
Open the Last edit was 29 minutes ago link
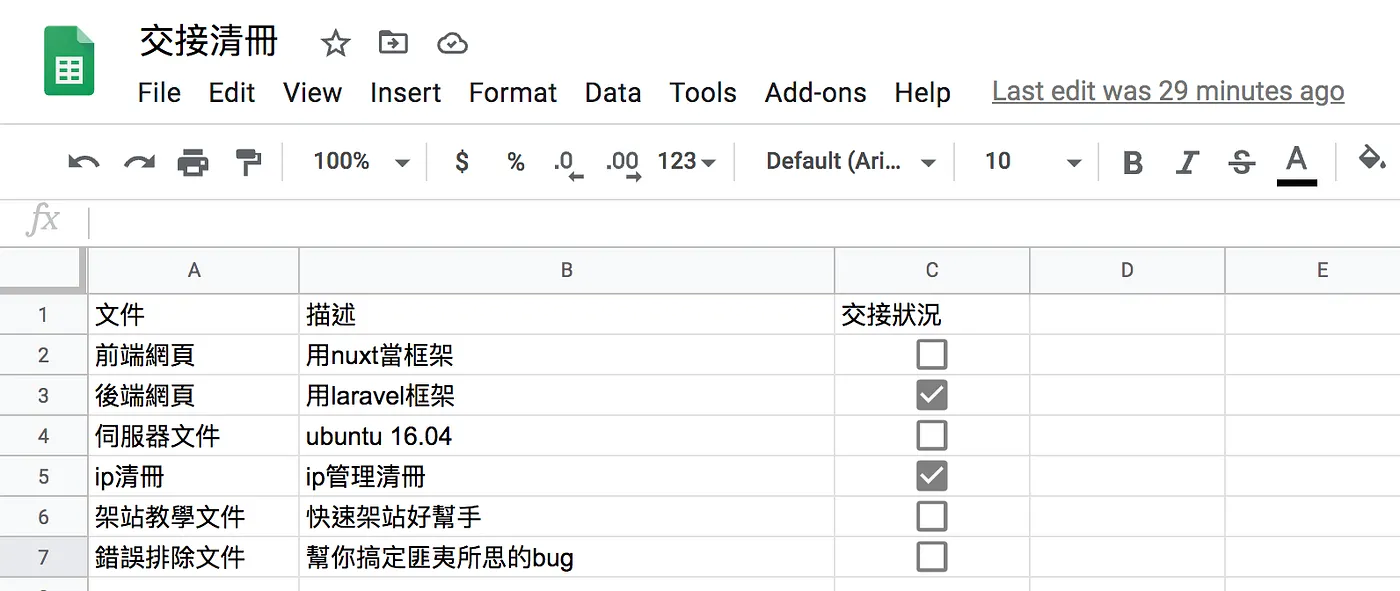(1168, 92)
